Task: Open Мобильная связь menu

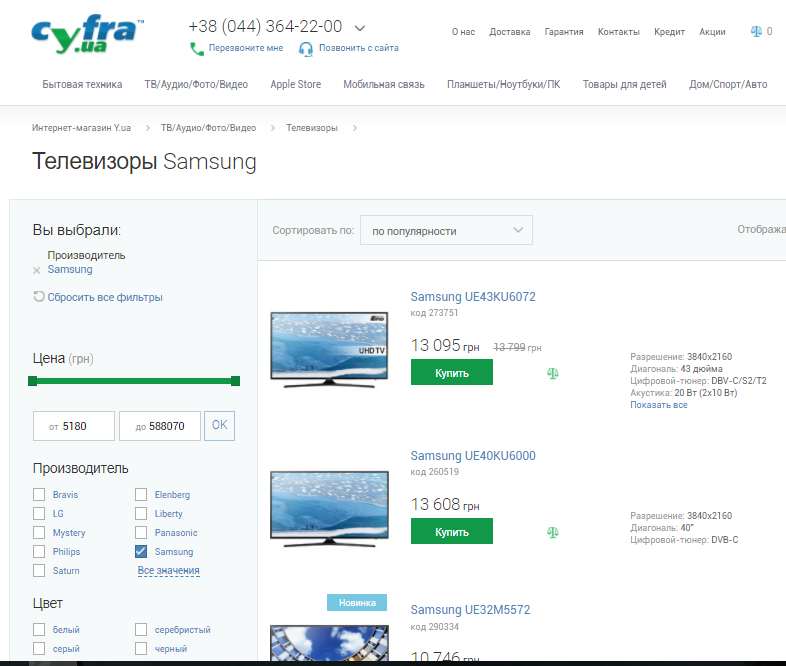Action: click(384, 84)
